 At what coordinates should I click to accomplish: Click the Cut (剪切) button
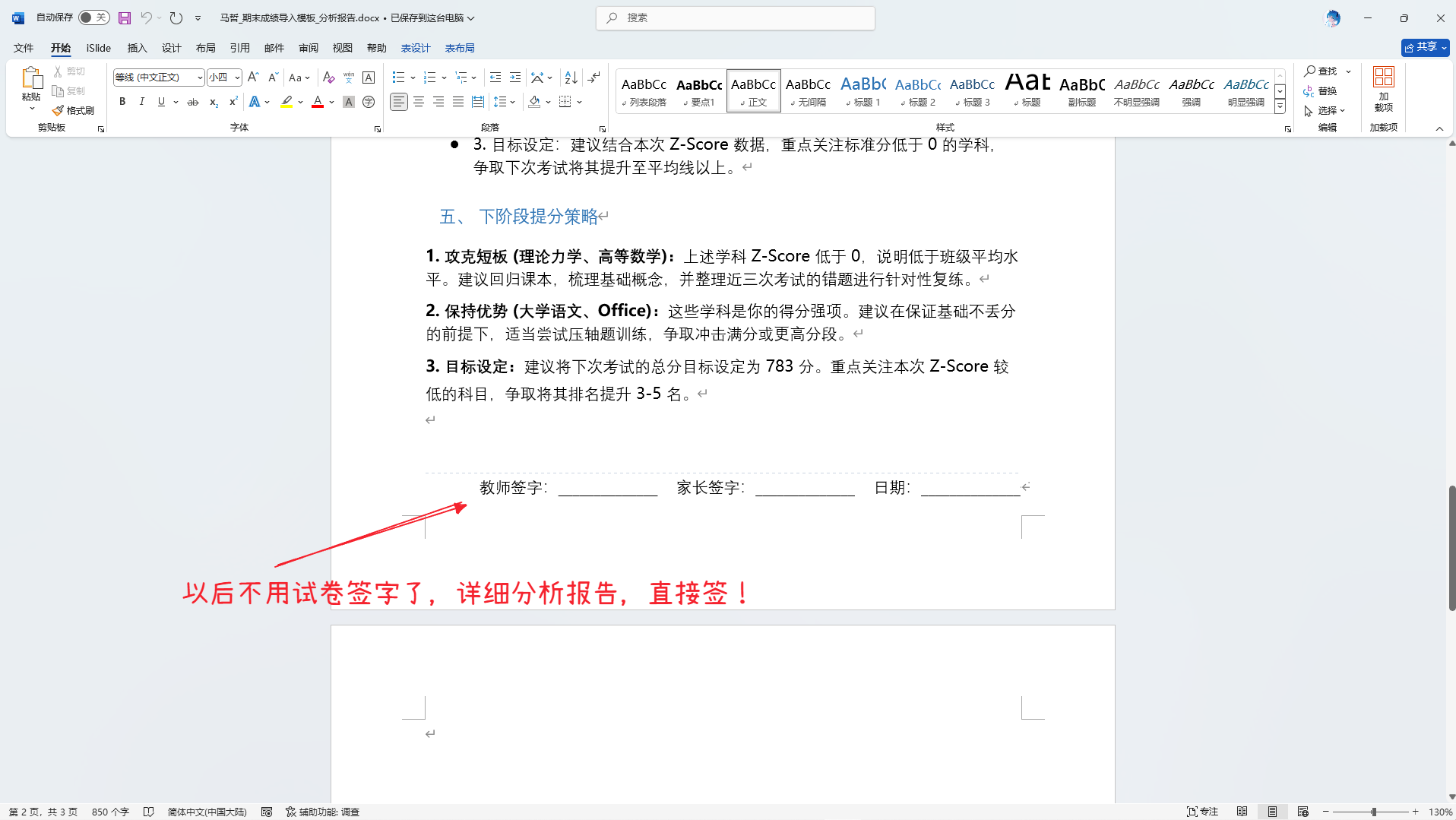click(69, 71)
